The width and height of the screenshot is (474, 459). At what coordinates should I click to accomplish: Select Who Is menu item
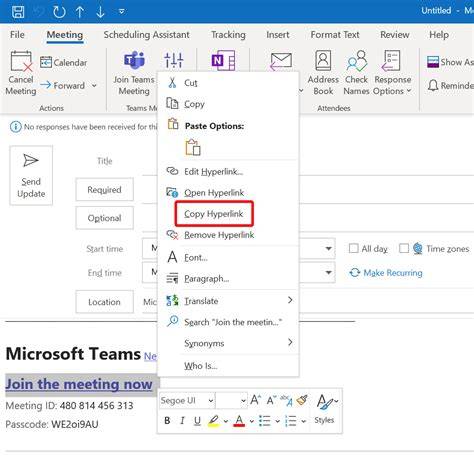tap(228, 366)
